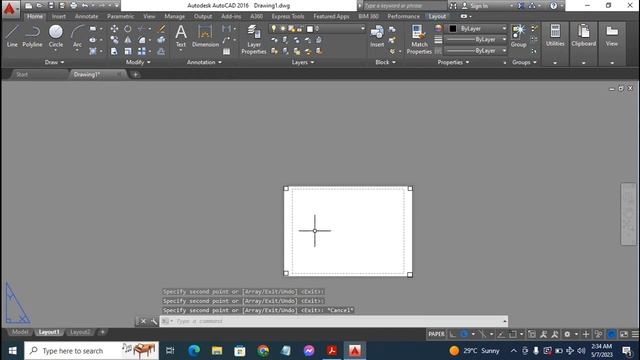Viewport: 640px width, 360px height.
Task: Select the Fillet tool
Action: click(x=142, y=40)
